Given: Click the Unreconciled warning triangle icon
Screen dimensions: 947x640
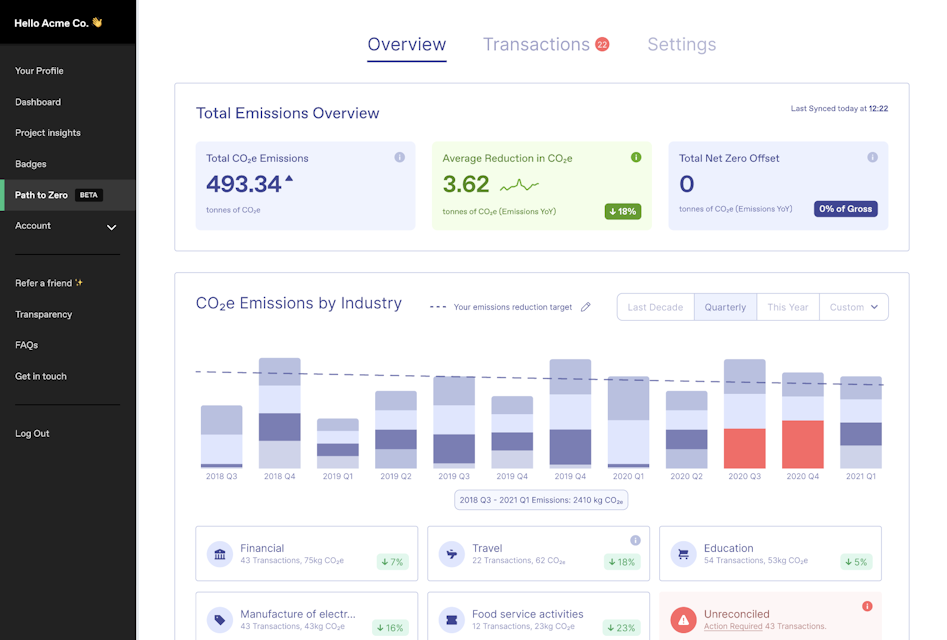Looking at the screenshot, I should coord(684,620).
